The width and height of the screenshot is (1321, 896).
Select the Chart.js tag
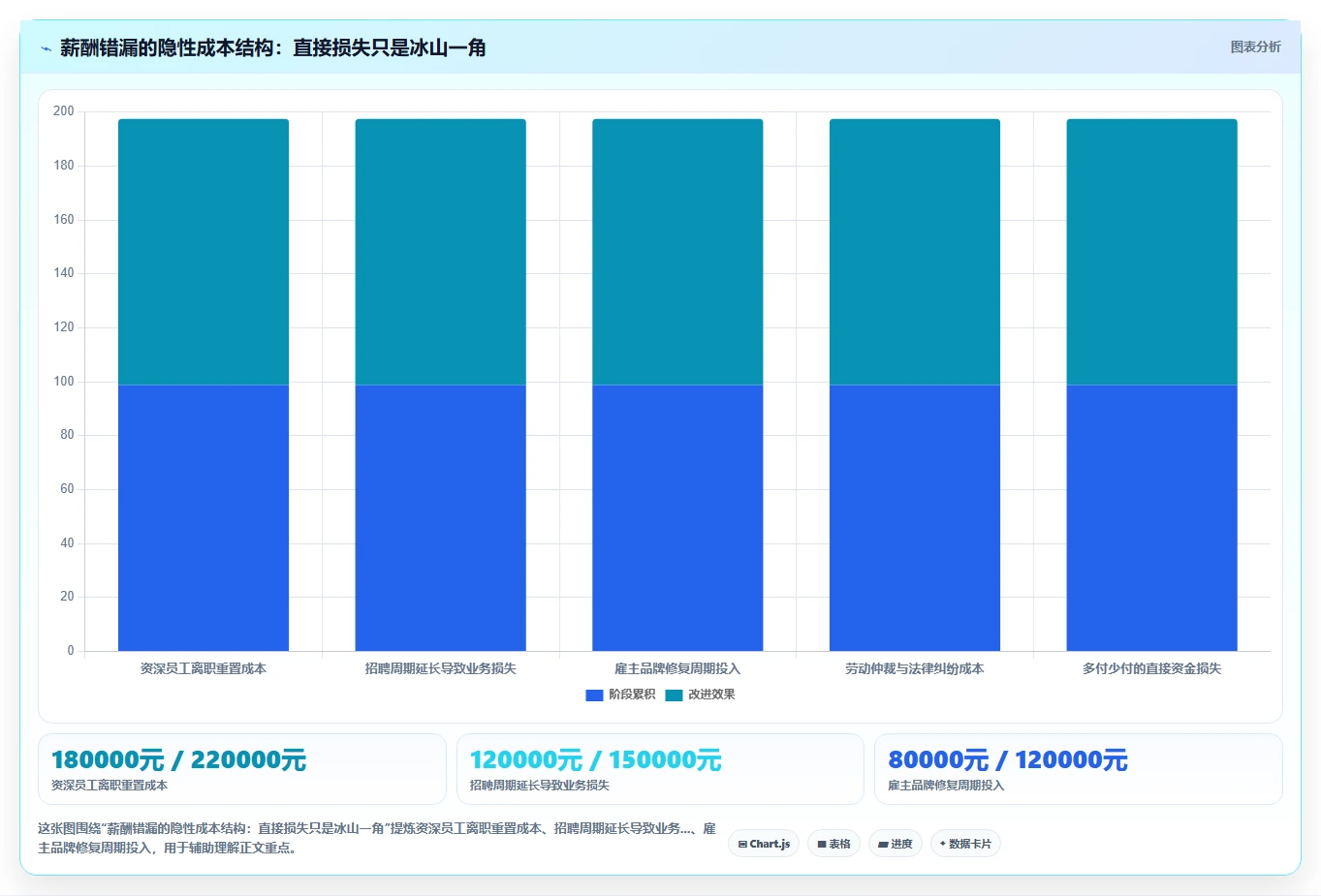764,844
